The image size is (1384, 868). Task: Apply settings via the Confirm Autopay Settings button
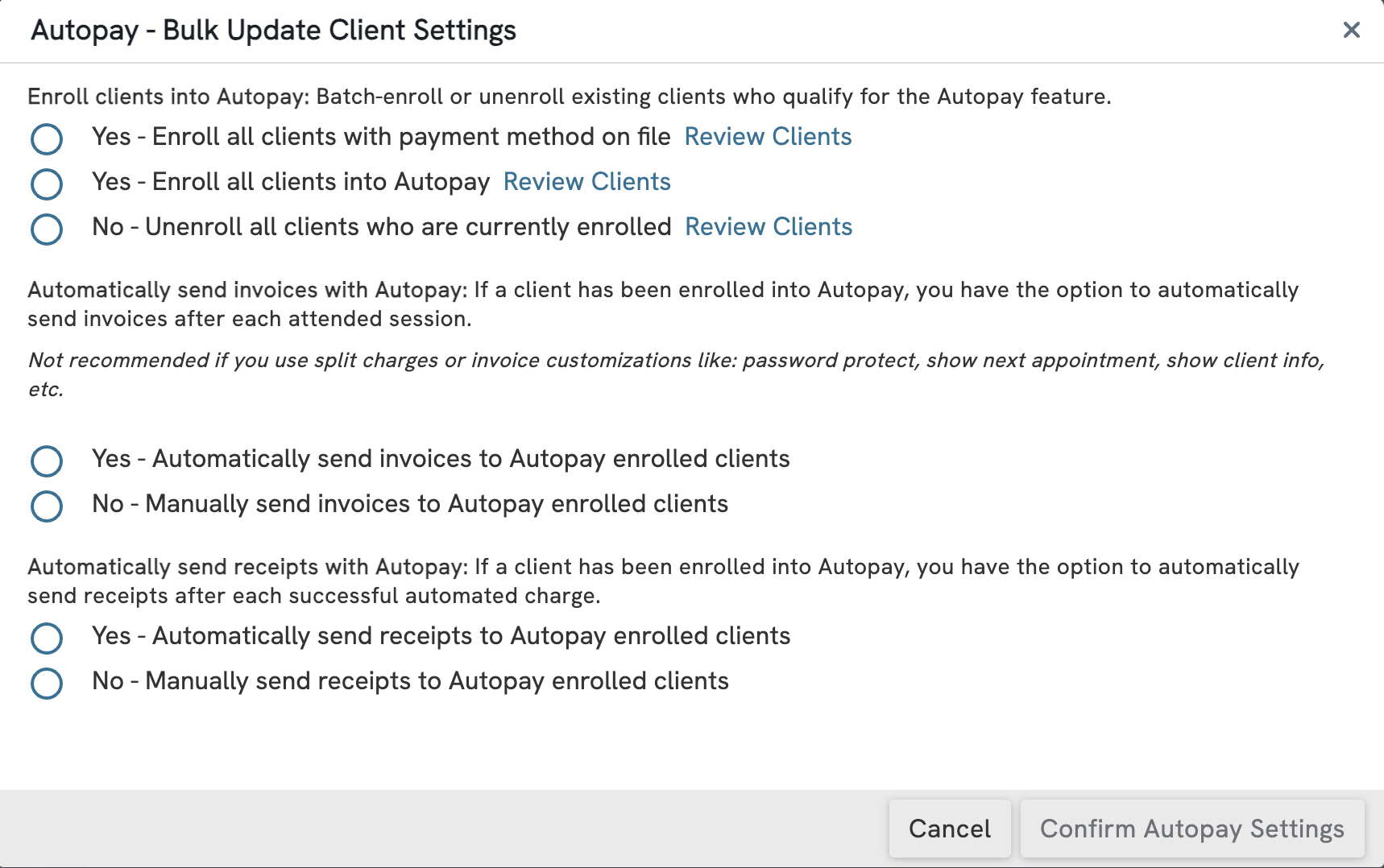click(x=1191, y=828)
